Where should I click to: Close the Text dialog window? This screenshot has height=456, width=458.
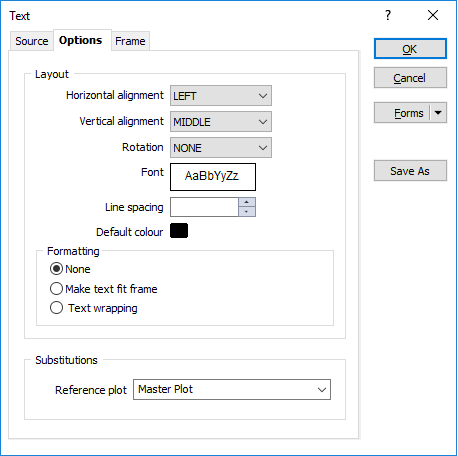433,15
